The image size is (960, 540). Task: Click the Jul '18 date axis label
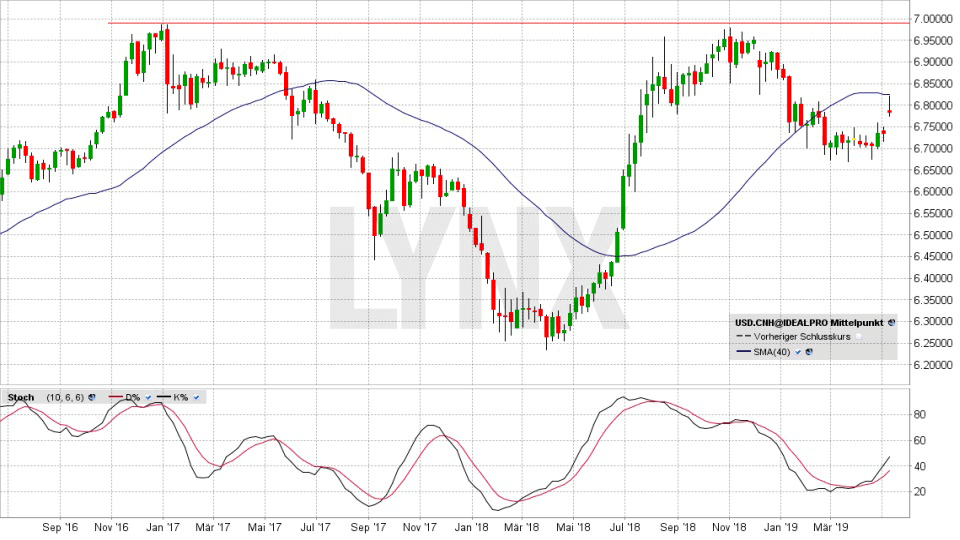pos(625,527)
